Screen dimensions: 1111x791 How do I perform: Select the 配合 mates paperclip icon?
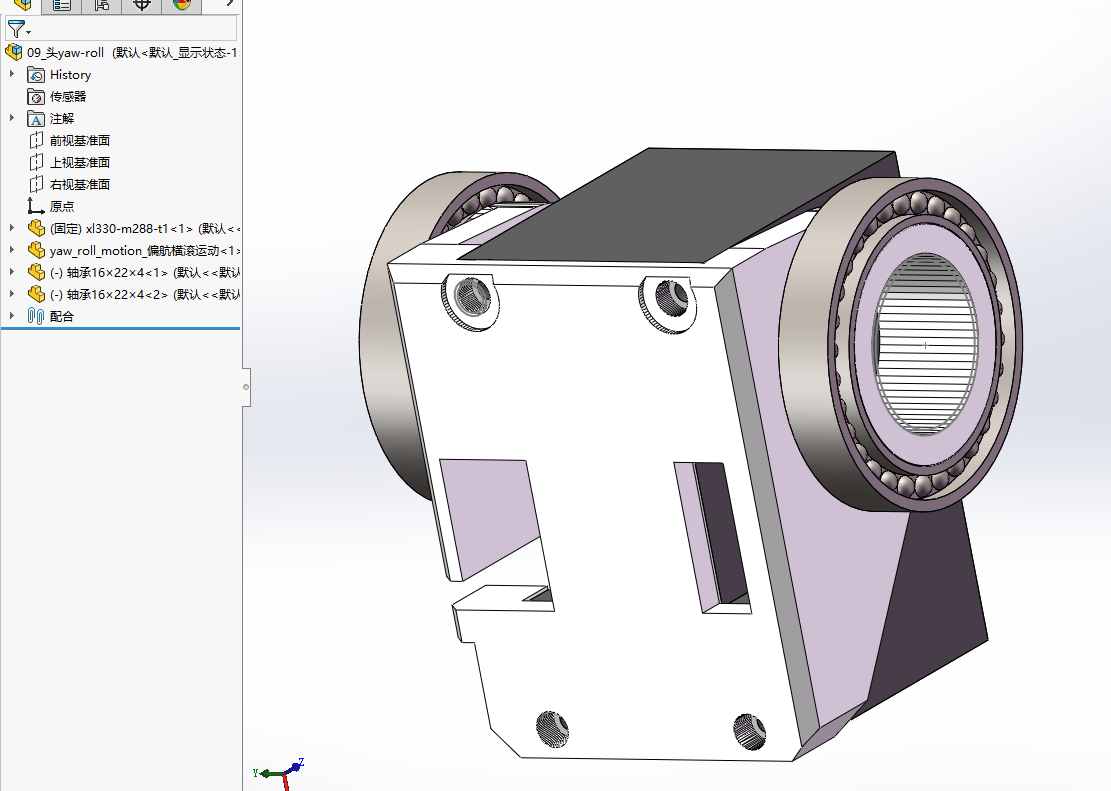click(x=36, y=316)
